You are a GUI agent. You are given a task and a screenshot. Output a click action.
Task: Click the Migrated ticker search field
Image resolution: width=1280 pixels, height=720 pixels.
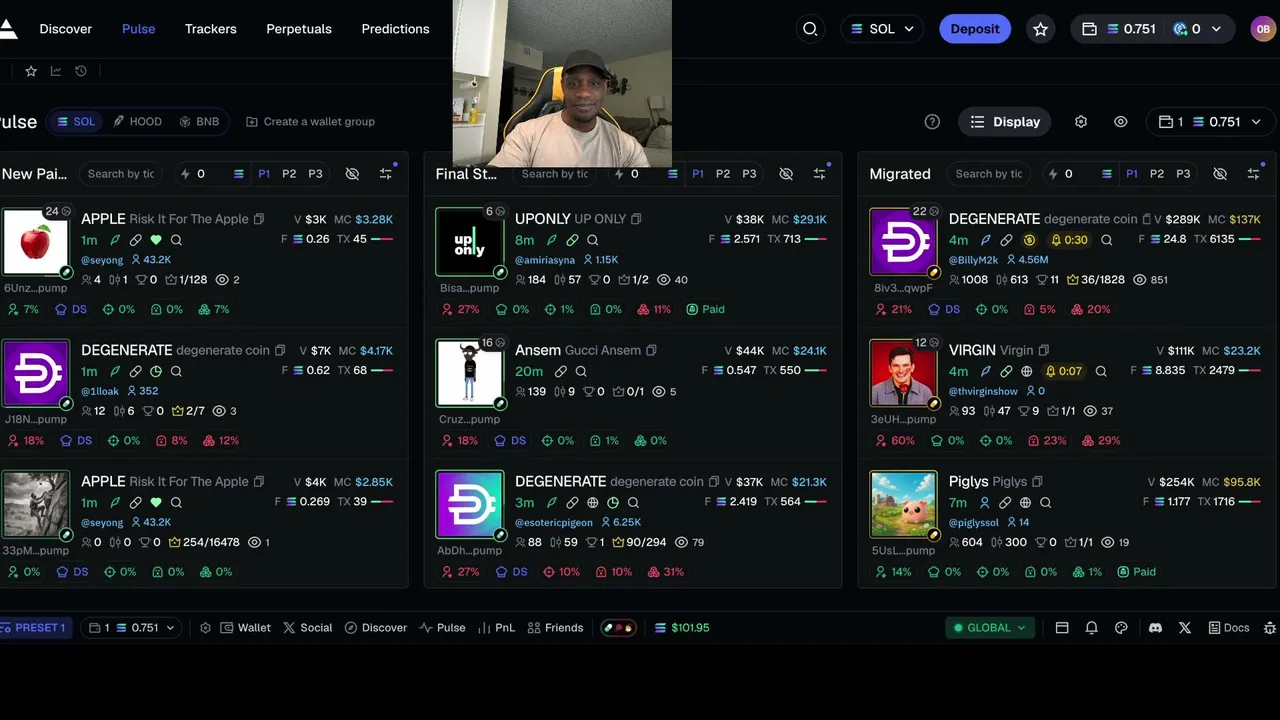point(989,174)
